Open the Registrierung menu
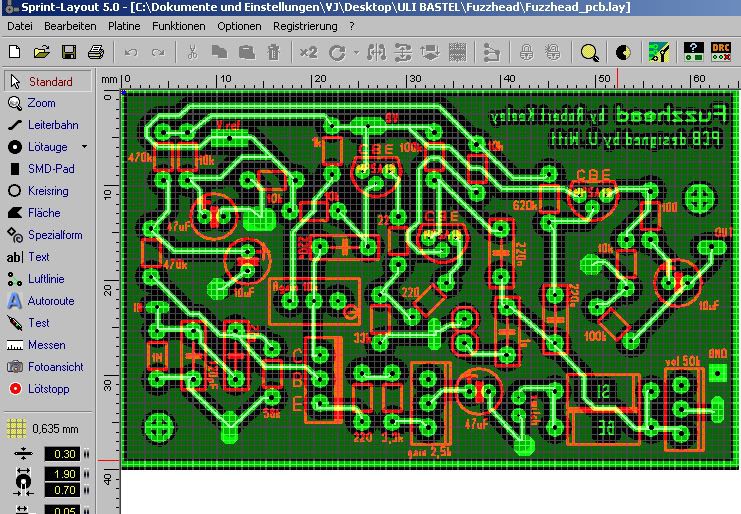Image resolution: width=741 pixels, height=514 pixels. 305,26
